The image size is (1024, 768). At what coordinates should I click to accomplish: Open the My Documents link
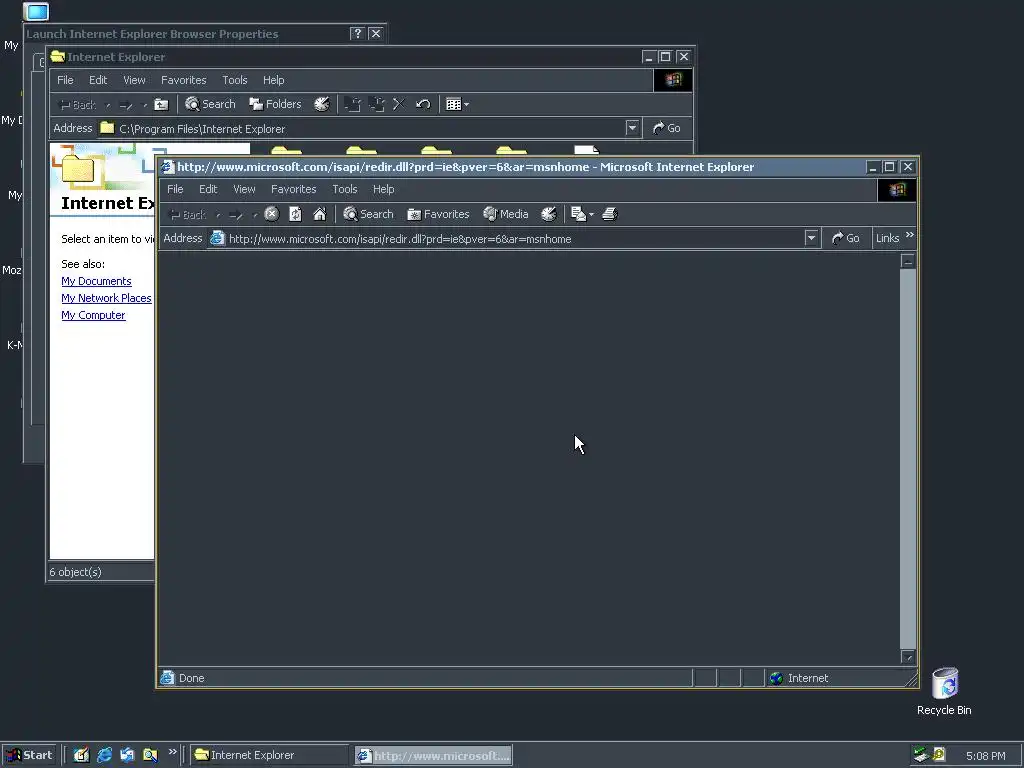(96, 281)
